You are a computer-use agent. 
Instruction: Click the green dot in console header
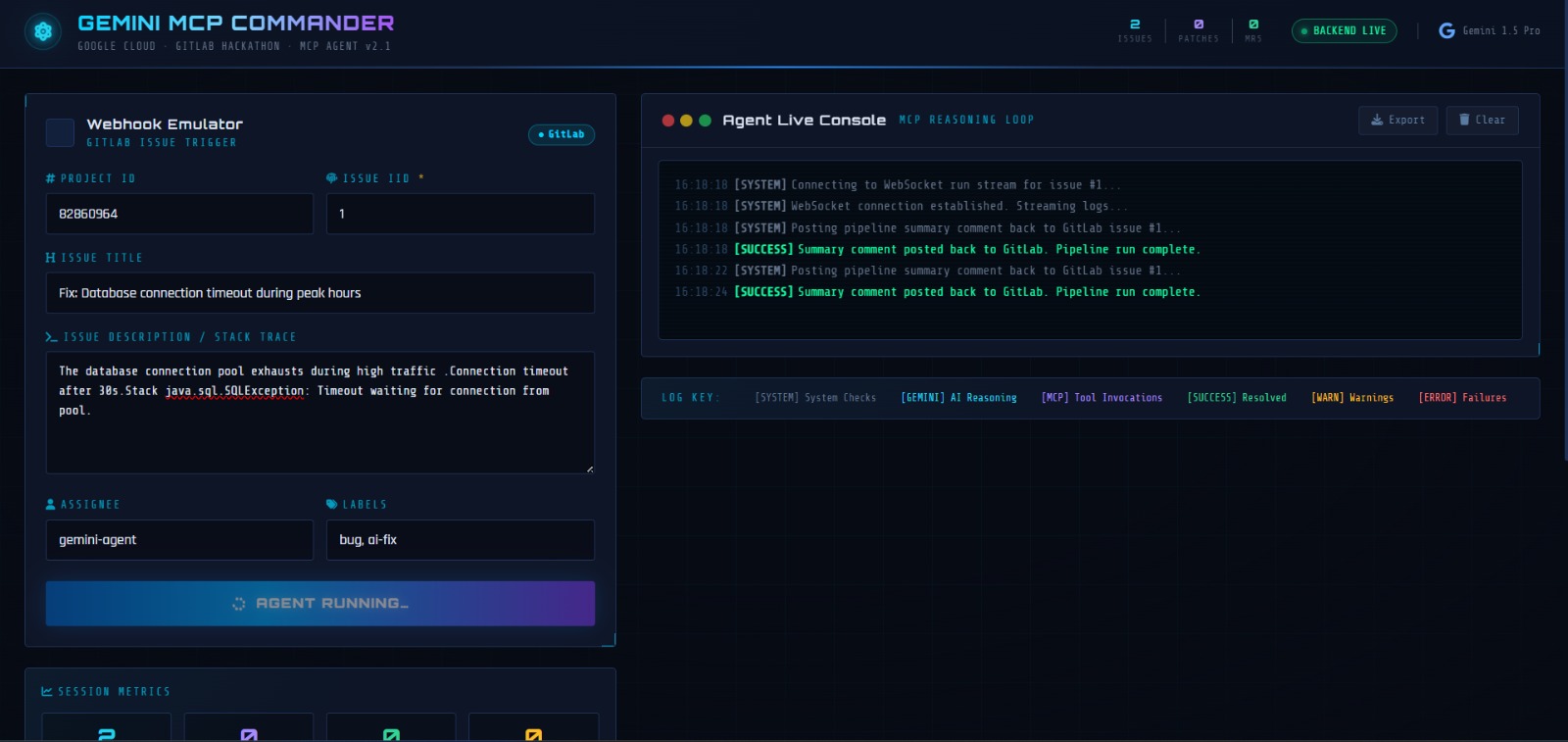click(x=705, y=121)
